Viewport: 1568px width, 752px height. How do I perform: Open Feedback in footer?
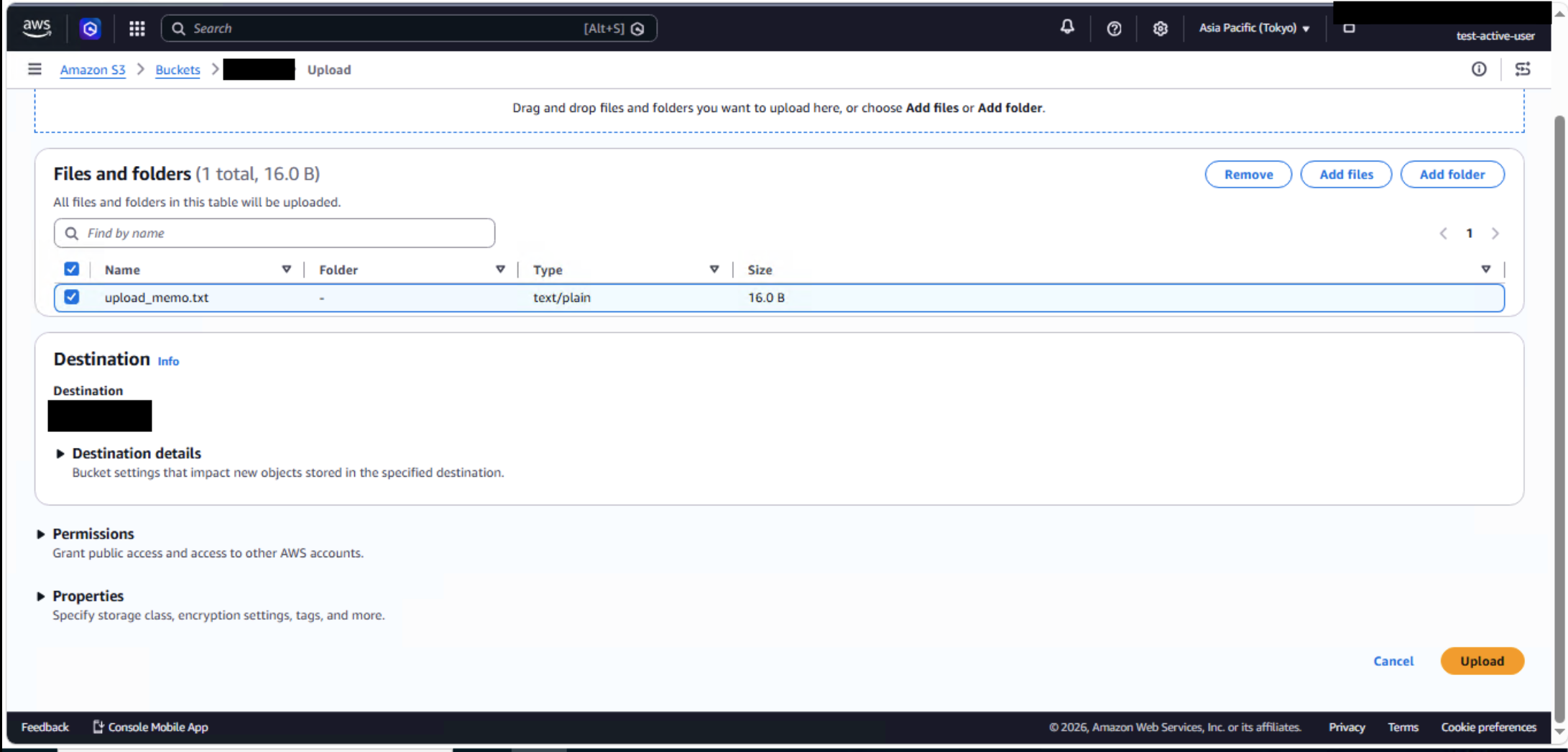coord(45,727)
